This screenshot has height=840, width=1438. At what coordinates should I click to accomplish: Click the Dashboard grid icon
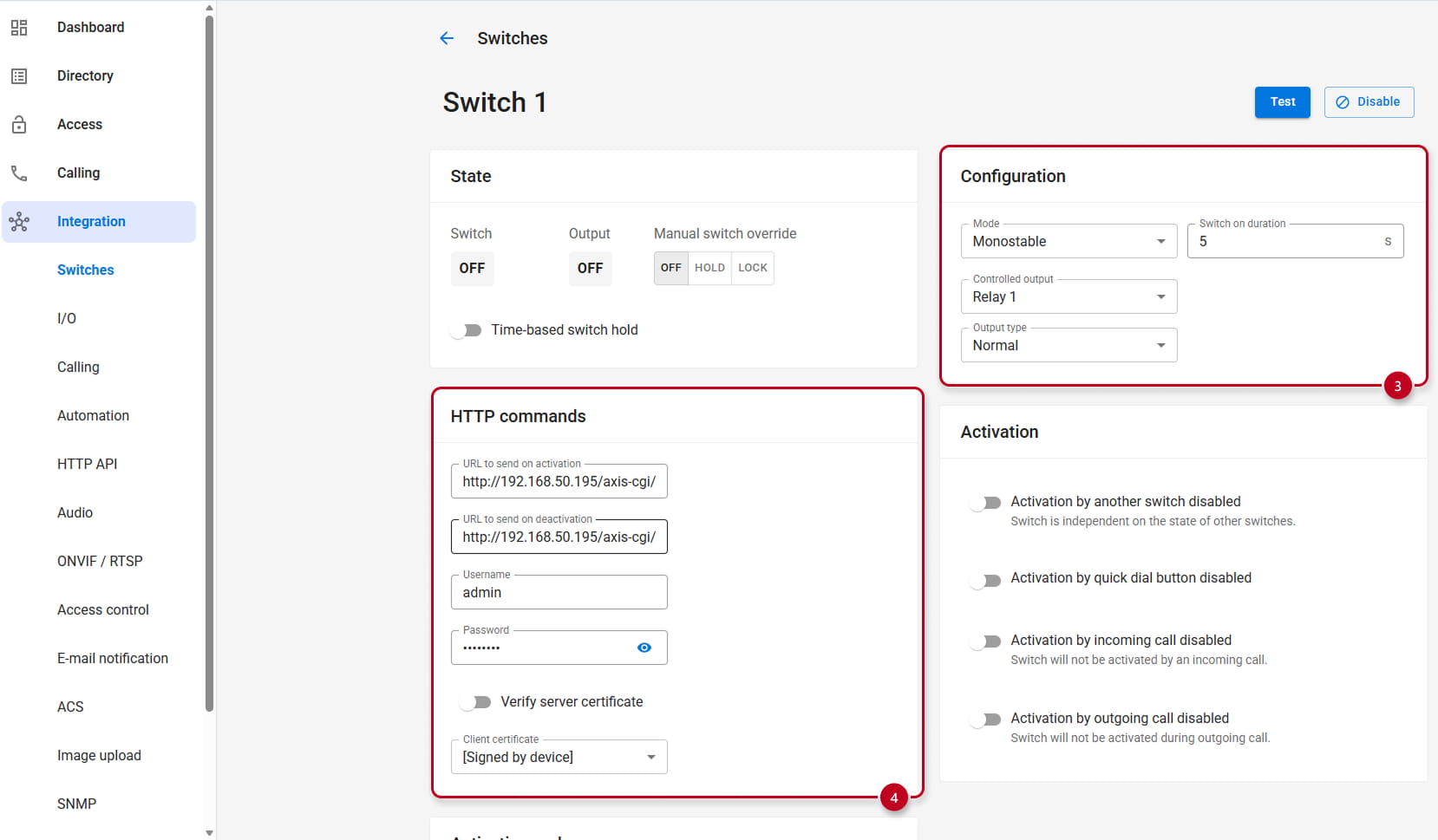[x=19, y=28]
